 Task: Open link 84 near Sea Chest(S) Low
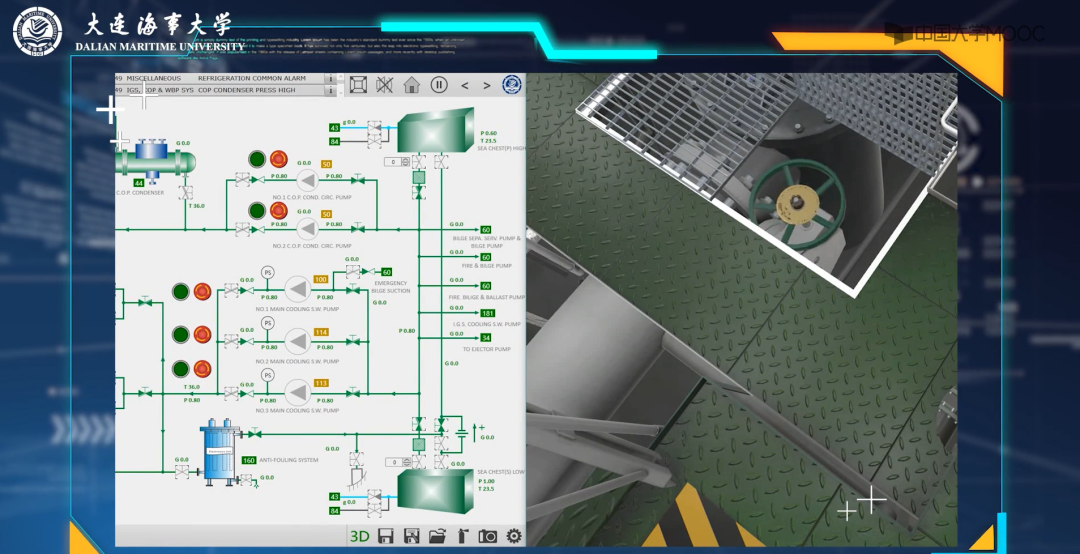(334, 511)
